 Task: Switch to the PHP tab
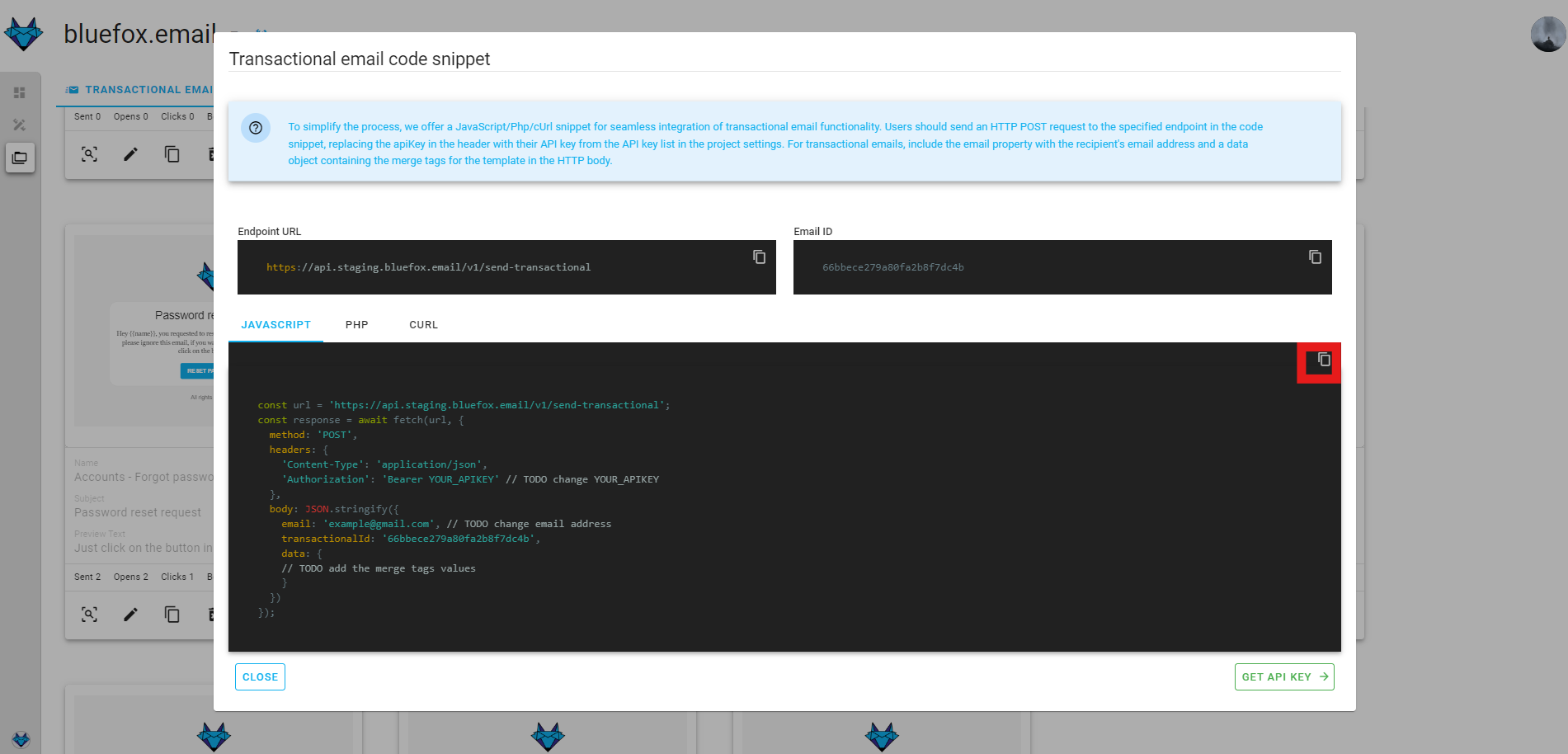[356, 325]
